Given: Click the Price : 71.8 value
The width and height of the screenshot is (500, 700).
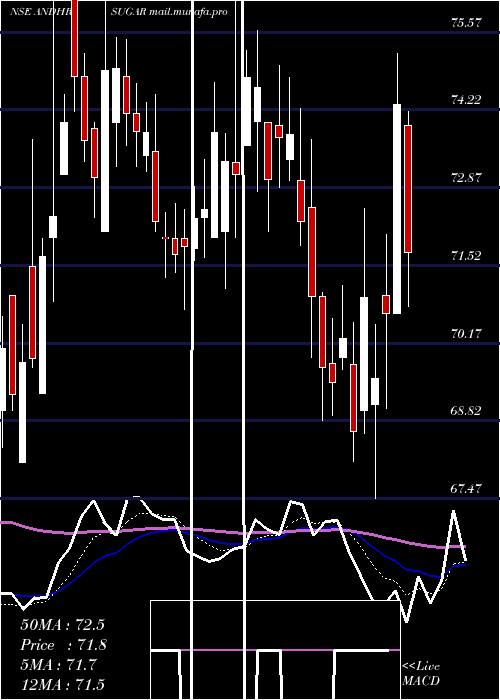Looking at the screenshot, I should [x=64, y=645].
